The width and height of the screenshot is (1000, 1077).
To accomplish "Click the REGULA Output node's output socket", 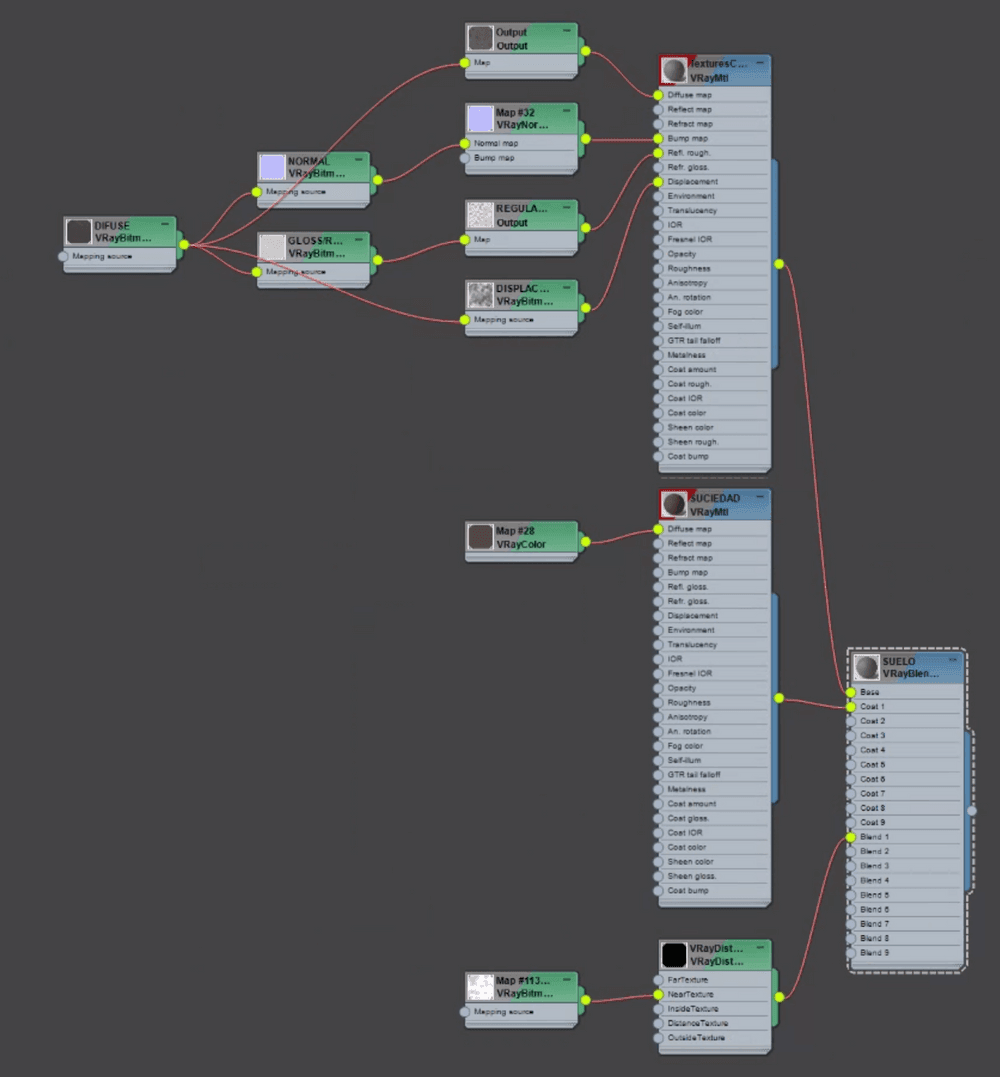I will pyautogui.click(x=586, y=227).
